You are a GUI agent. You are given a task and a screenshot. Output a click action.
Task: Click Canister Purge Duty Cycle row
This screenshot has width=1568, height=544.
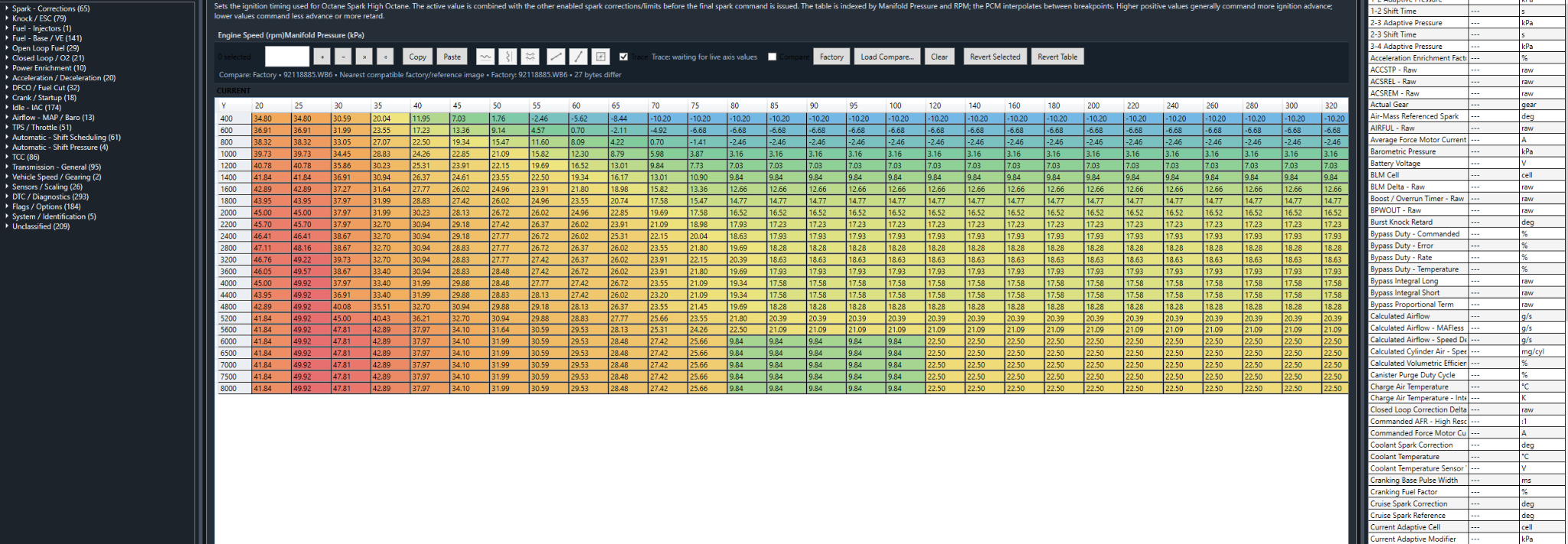coord(1465,375)
